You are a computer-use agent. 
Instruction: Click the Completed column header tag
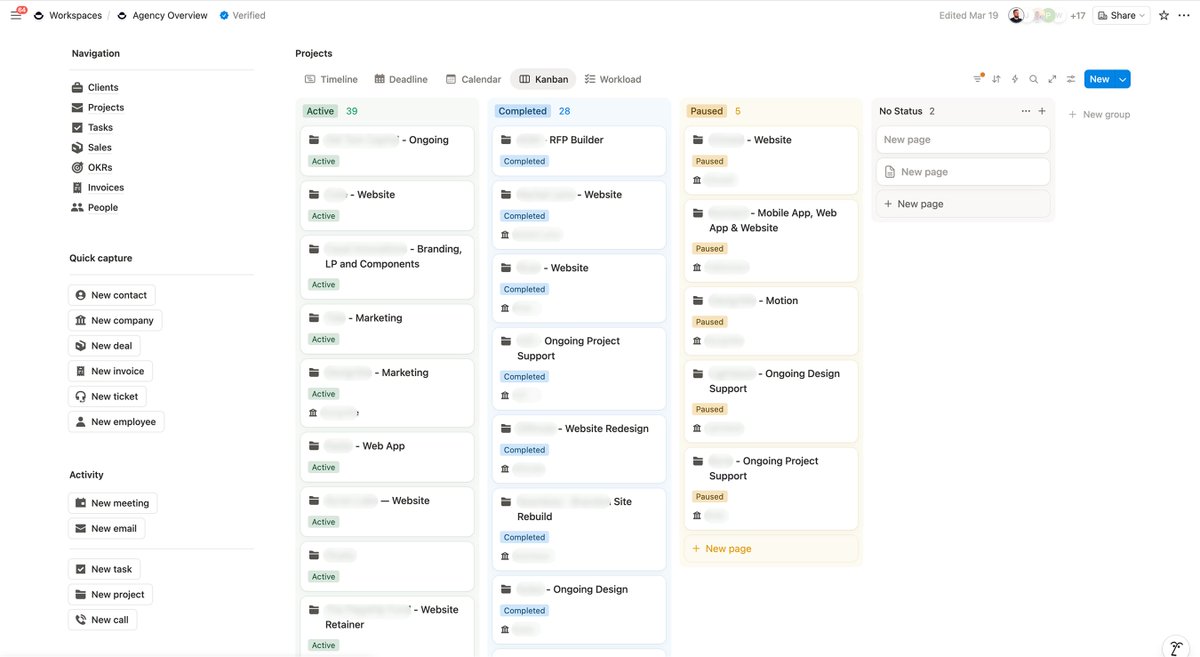tap(523, 111)
